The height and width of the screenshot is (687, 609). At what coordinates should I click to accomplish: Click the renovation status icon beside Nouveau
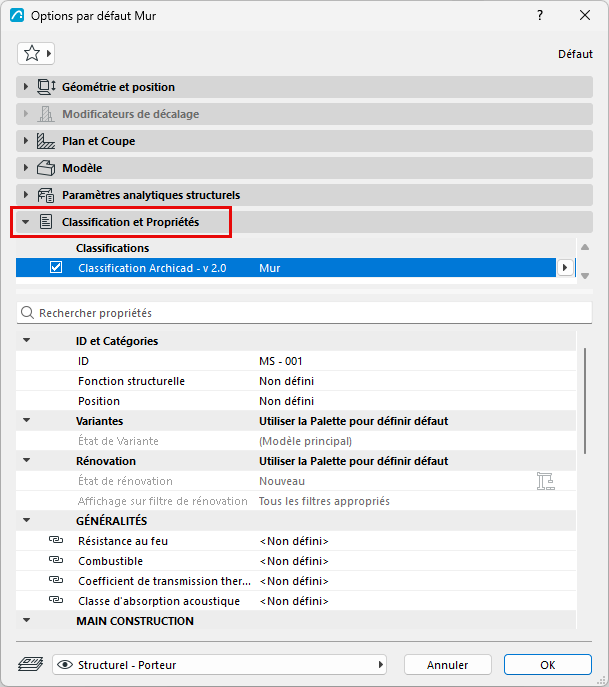[x=545, y=481]
